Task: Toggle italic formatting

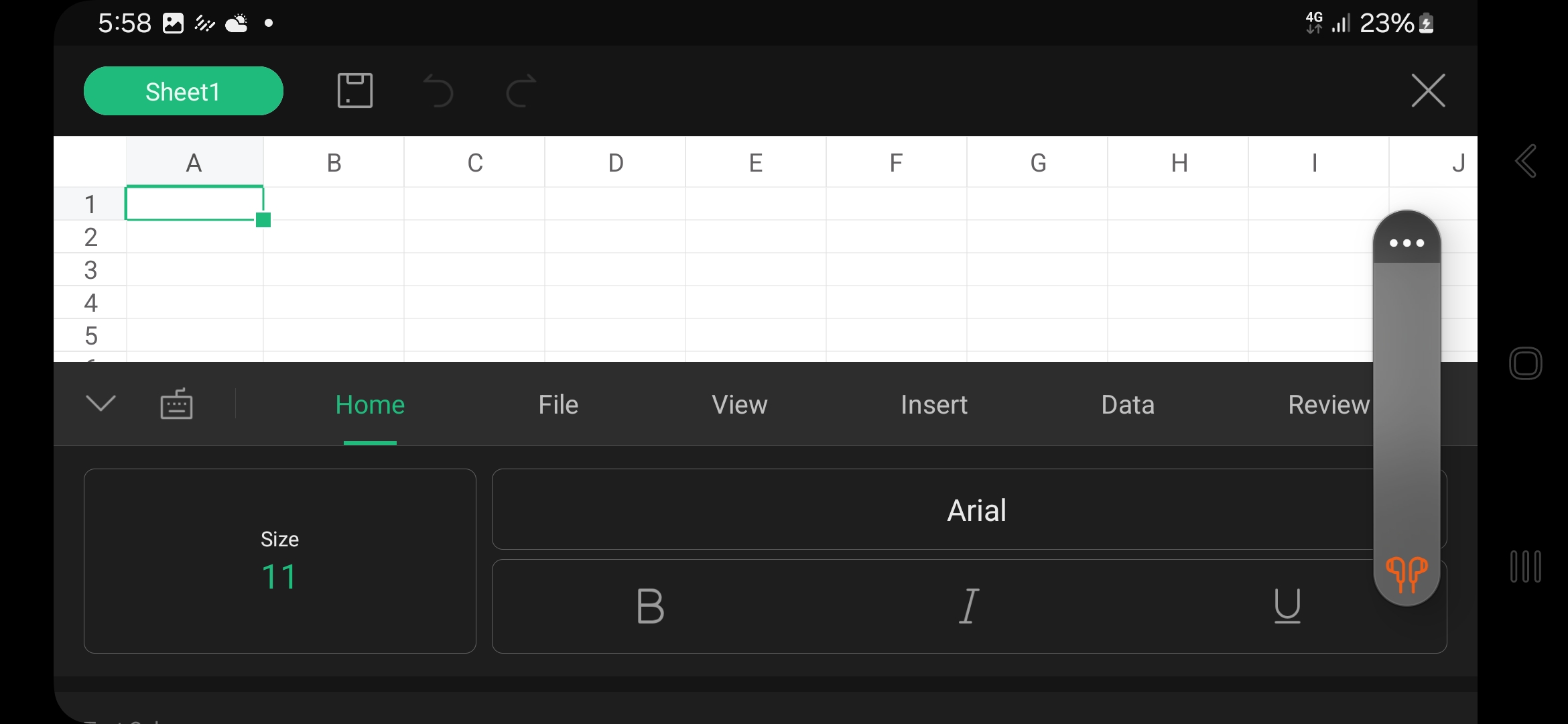Action: point(969,606)
